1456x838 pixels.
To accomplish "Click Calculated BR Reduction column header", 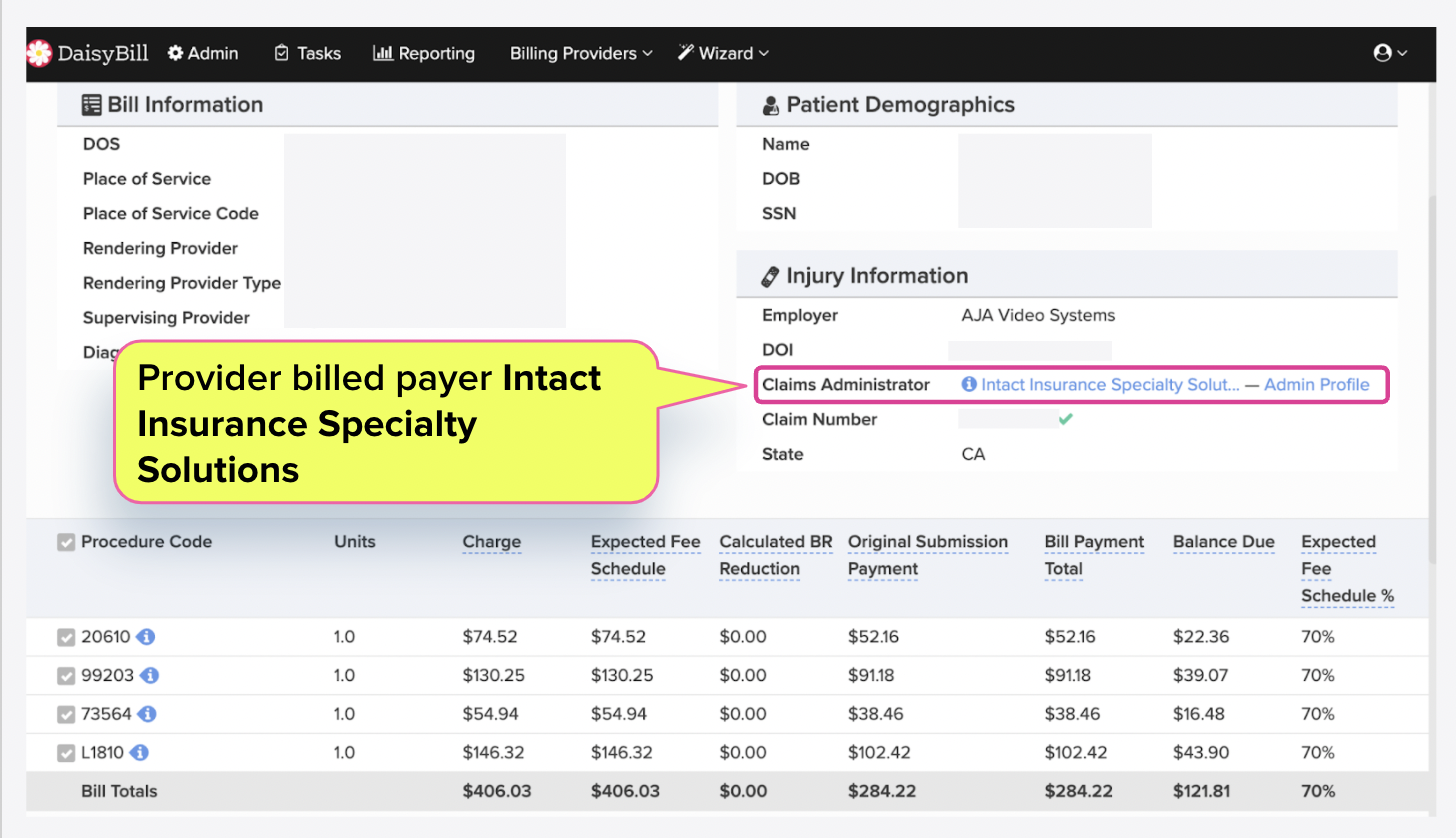I will point(776,555).
